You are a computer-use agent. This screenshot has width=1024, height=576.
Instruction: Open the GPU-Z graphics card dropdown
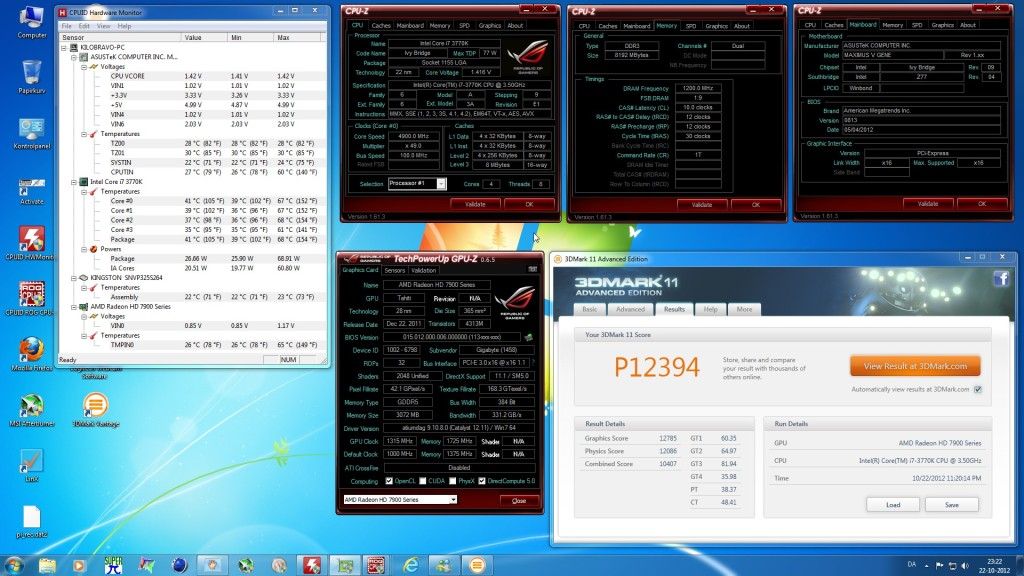click(453, 500)
